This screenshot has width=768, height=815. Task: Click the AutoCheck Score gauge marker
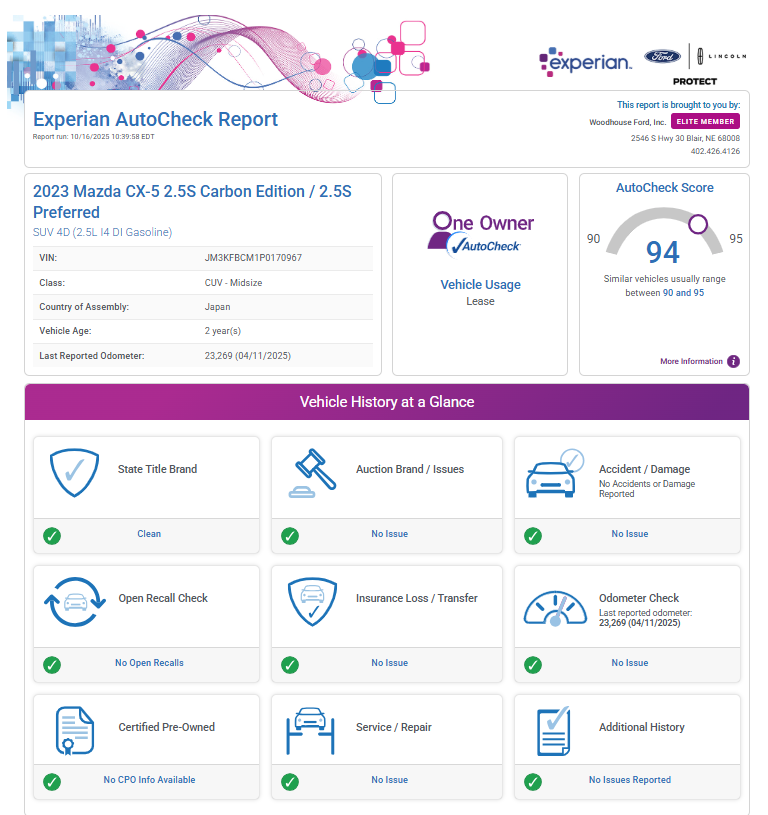pos(698,222)
